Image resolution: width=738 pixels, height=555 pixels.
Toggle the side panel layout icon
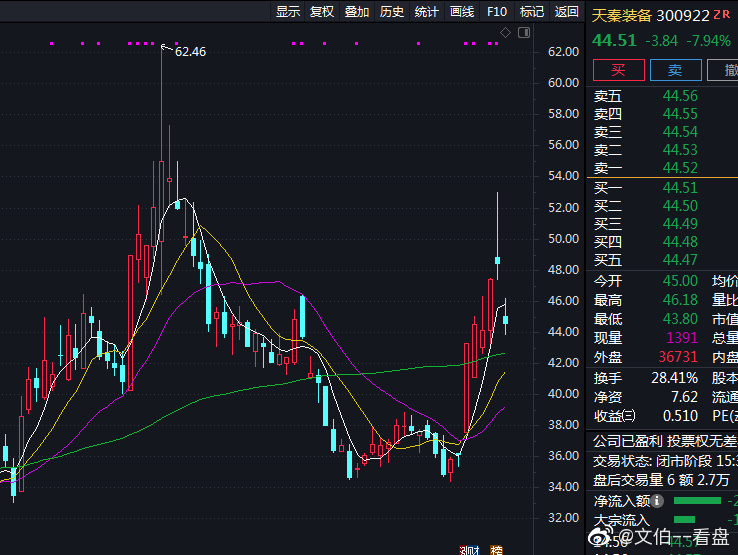[524, 33]
